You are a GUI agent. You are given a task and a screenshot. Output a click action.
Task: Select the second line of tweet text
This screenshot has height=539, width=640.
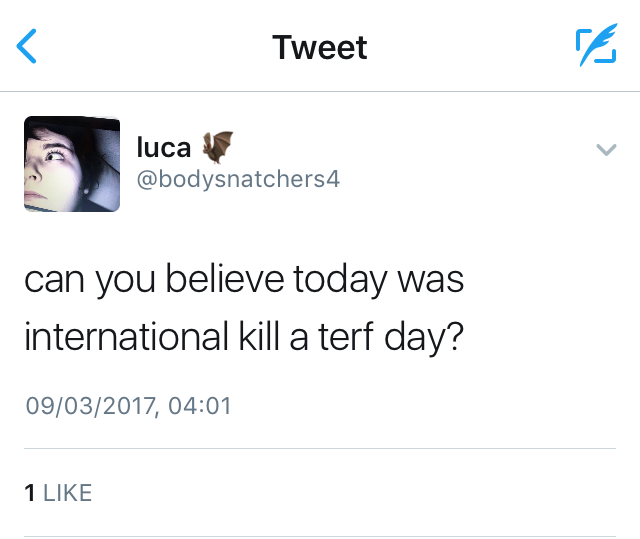click(x=243, y=335)
